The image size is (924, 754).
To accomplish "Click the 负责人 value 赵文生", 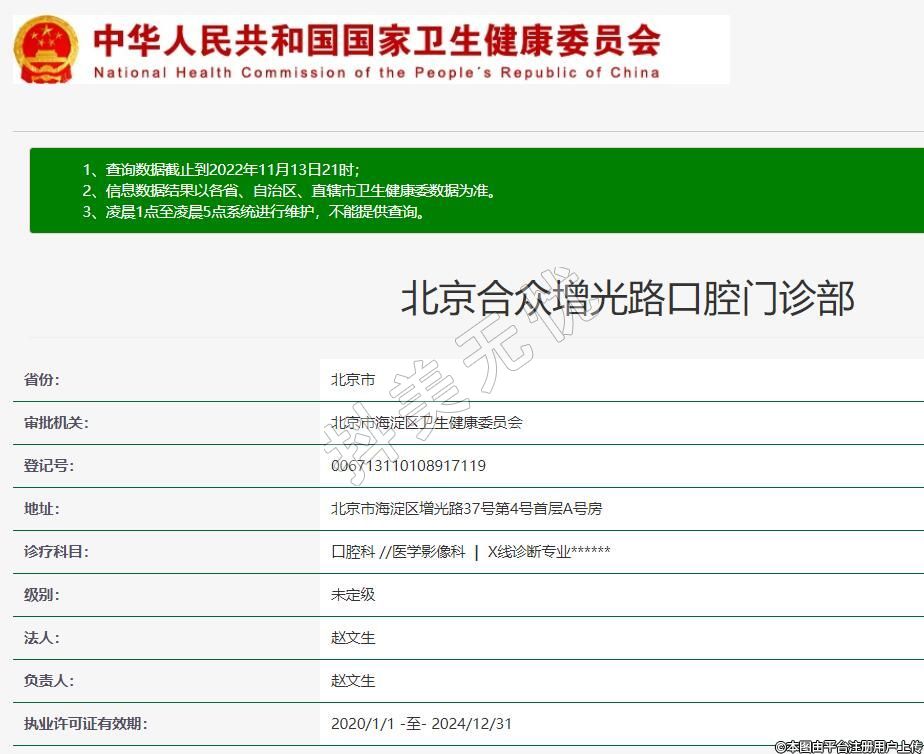I will coord(353,681).
